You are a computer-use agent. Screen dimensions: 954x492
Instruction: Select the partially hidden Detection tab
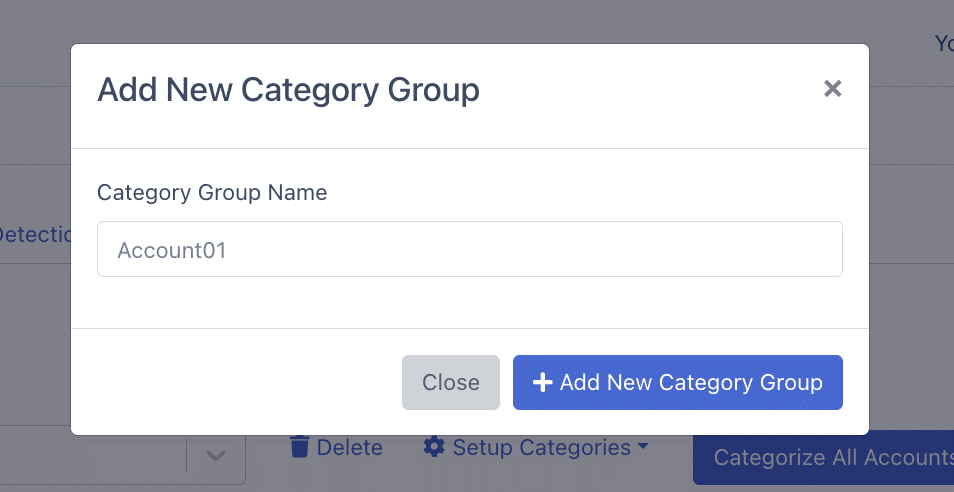(35, 234)
